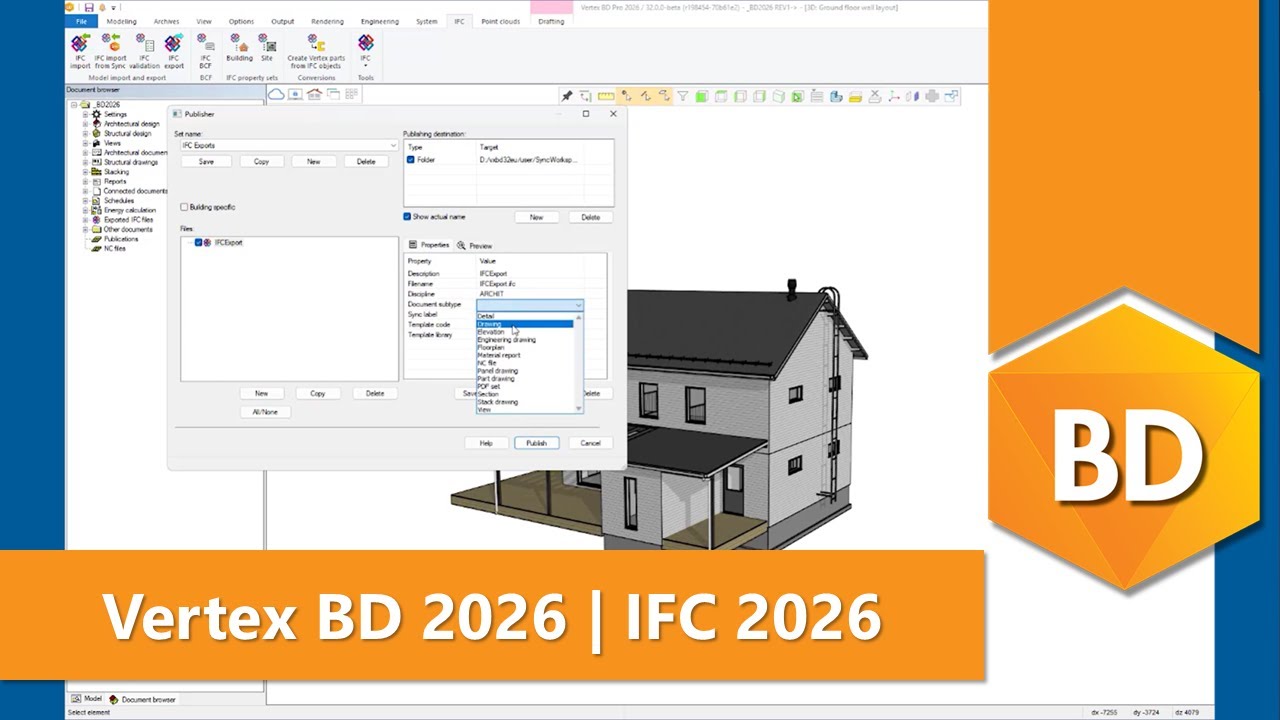Click the bell notification icon in title bar

tap(101, 7)
